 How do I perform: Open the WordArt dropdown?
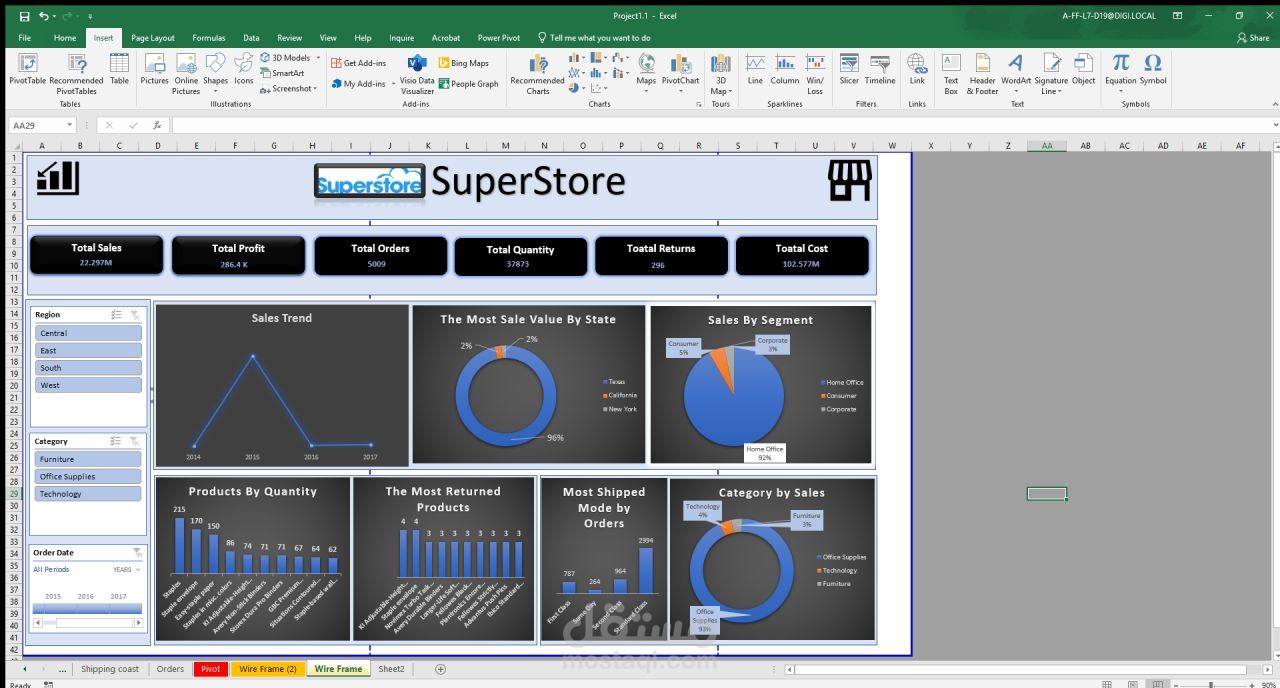pos(1015,91)
